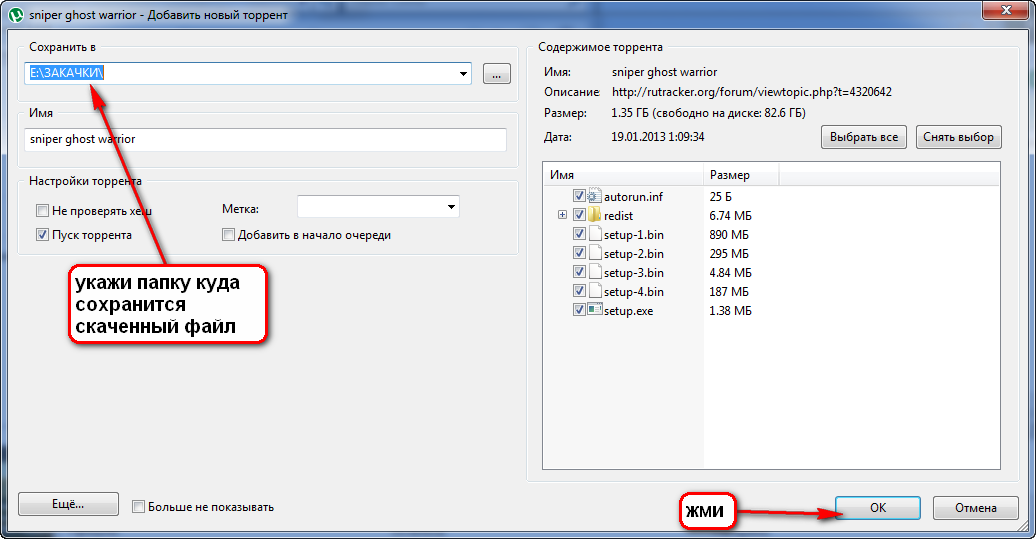Viewport: 1036px width, 539px height.
Task: Open the 'Метка' label dropdown
Action: point(451,207)
